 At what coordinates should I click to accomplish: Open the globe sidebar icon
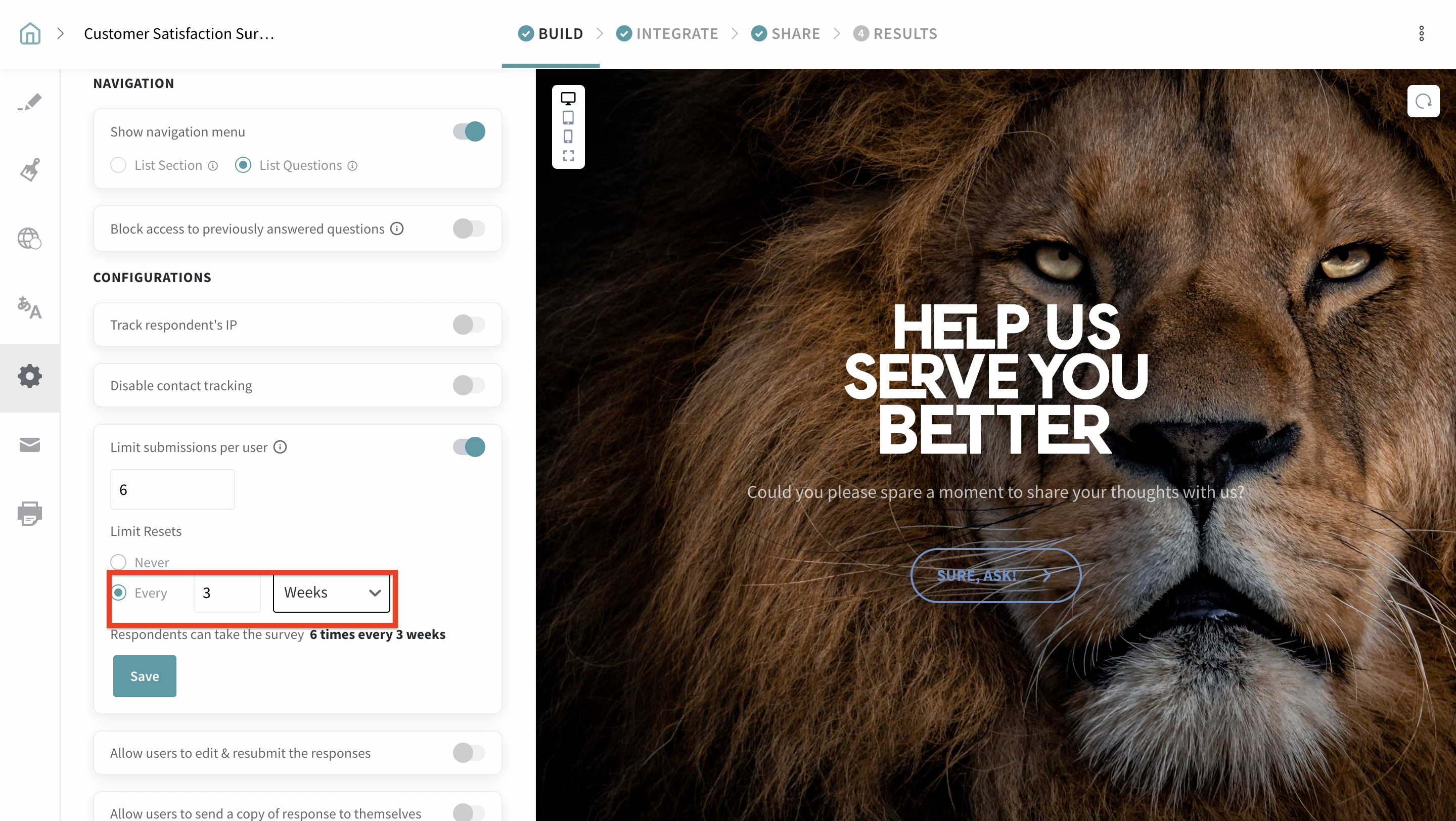coord(29,238)
